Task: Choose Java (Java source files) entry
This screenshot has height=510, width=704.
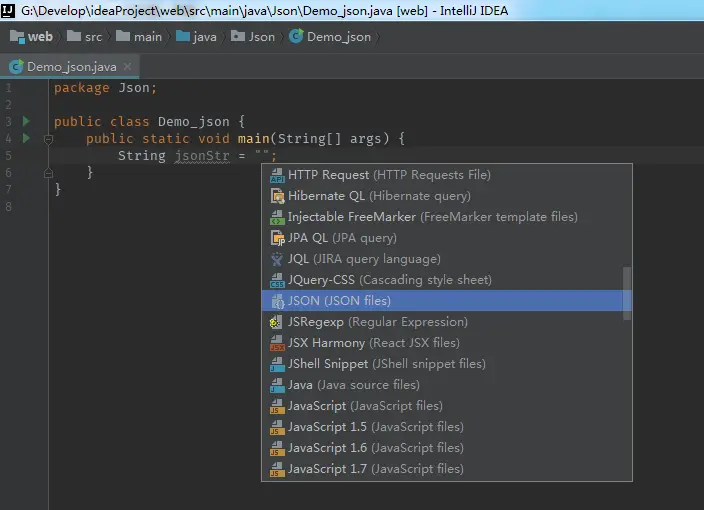Action: click(447, 385)
